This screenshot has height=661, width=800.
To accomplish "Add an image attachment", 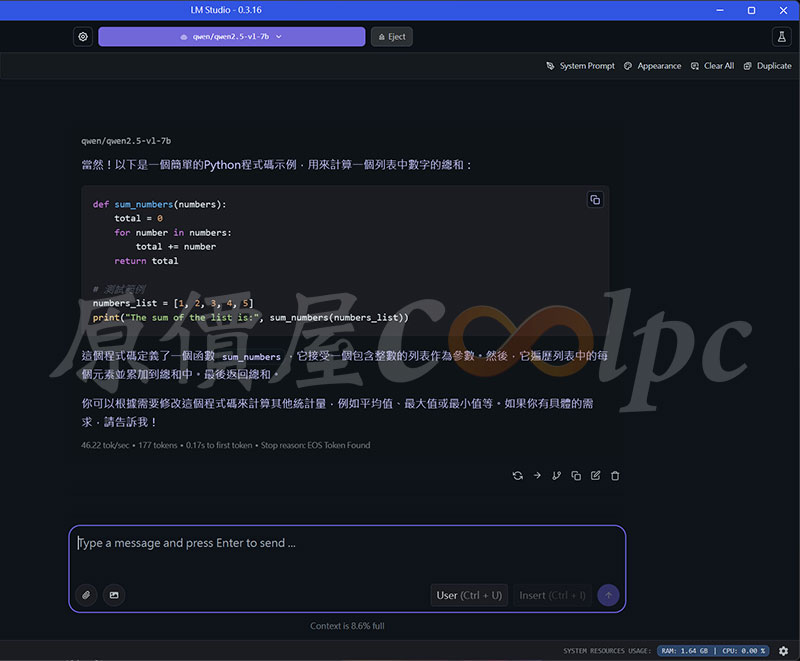I will (114, 595).
